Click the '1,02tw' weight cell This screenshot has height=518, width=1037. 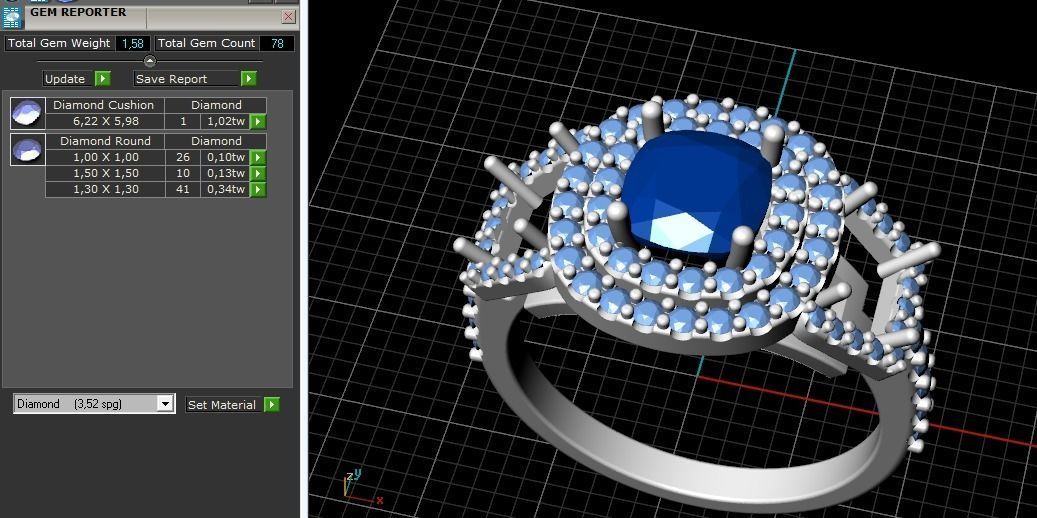tap(225, 122)
